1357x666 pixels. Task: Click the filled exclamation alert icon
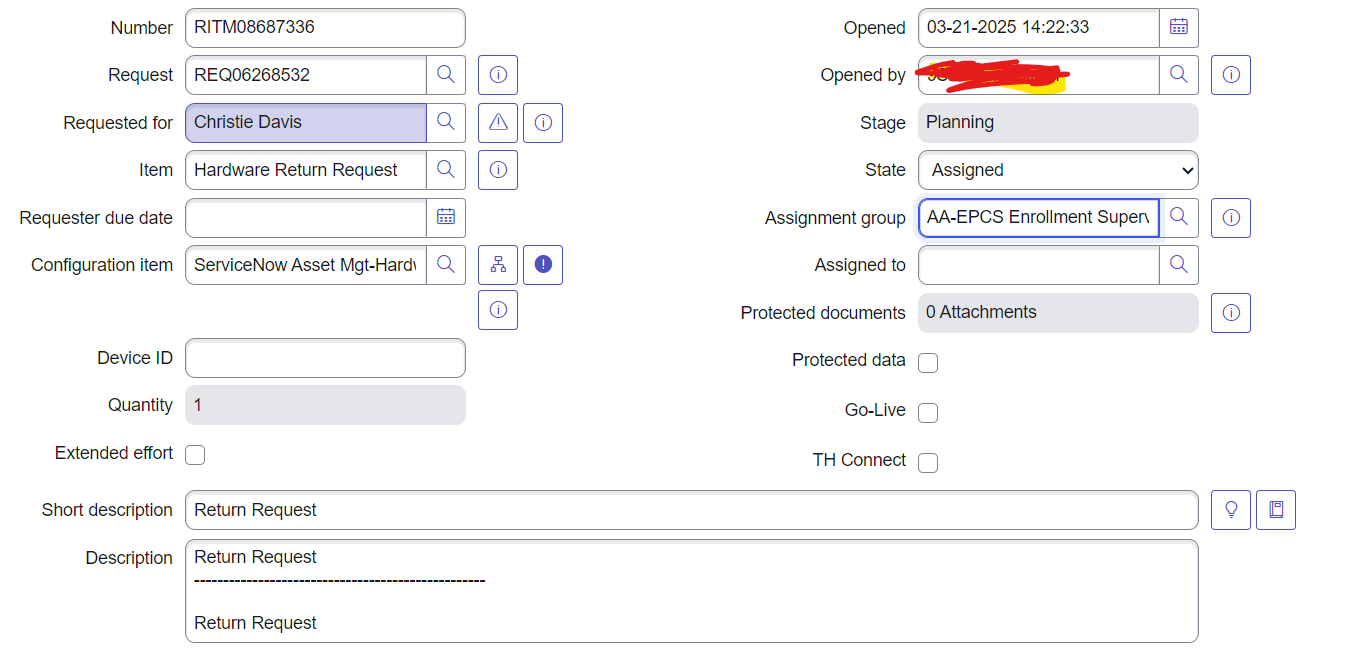(543, 265)
